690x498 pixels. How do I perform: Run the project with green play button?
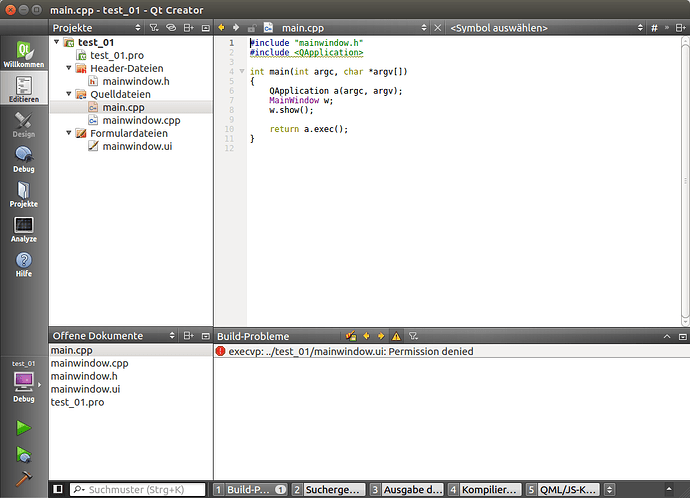(x=23, y=428)
